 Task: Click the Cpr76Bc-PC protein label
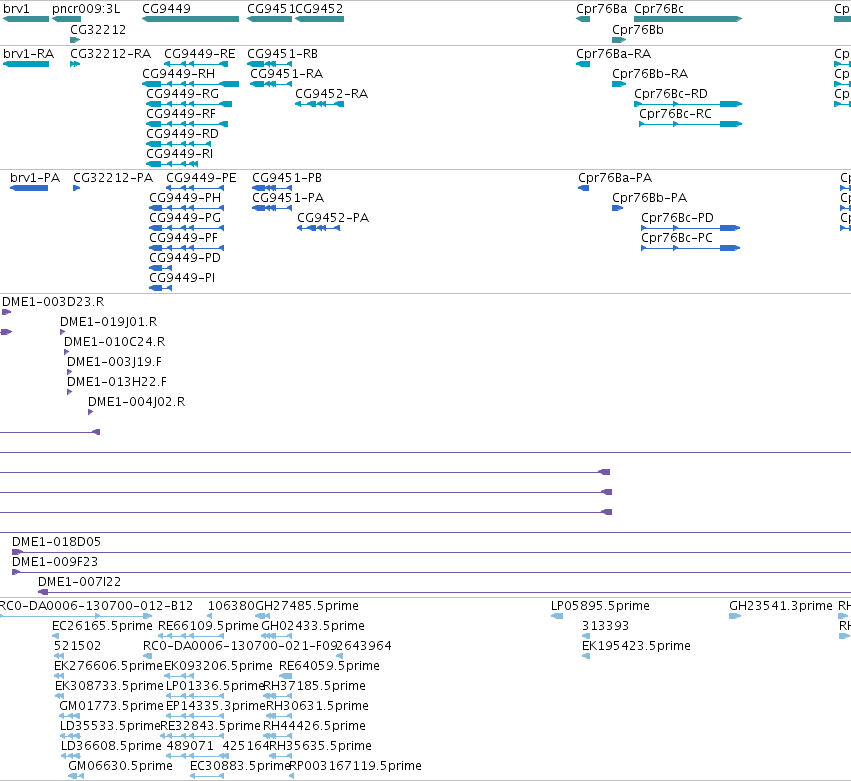coord(677,238)
